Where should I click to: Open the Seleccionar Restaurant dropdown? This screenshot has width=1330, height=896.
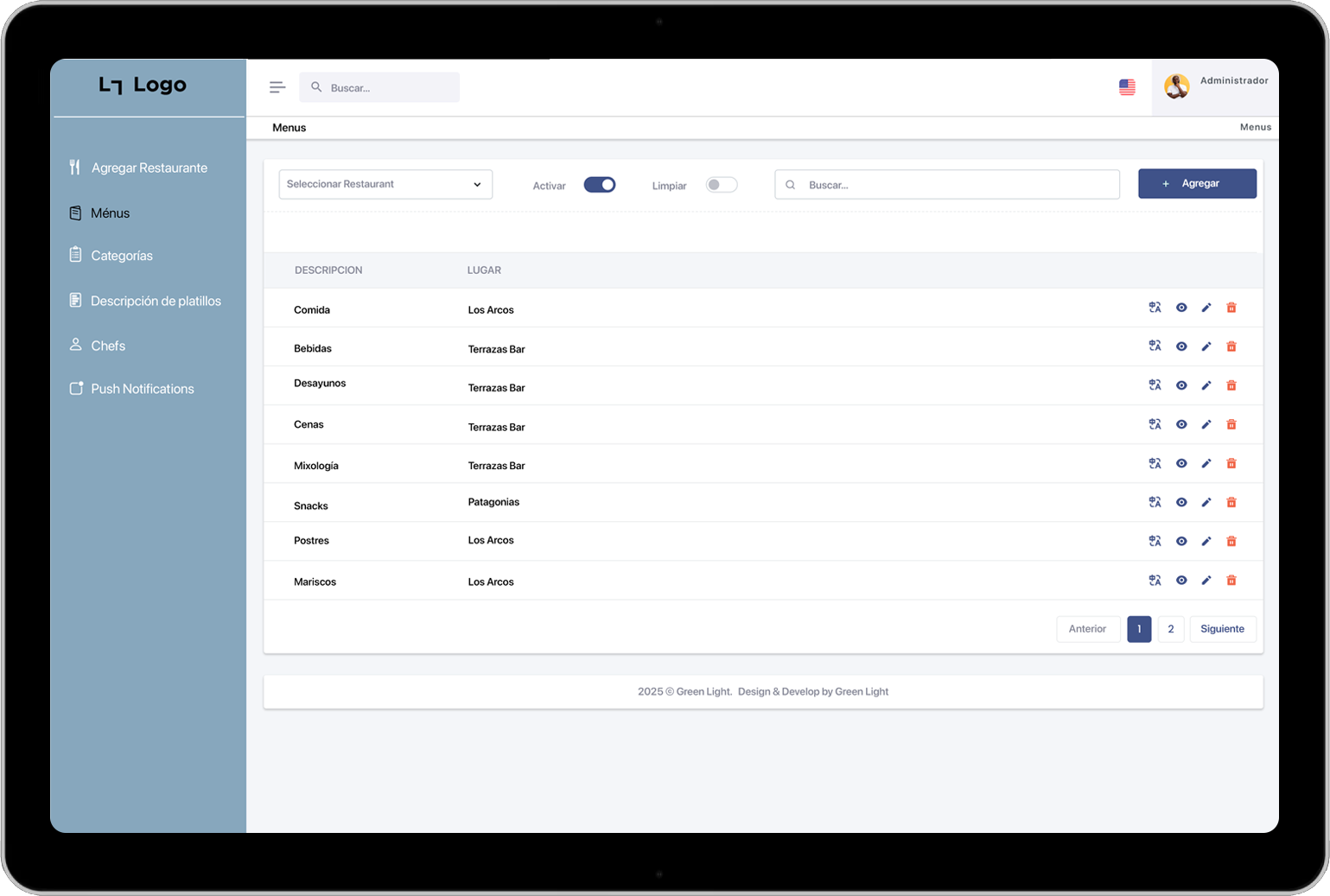[385, 185]
